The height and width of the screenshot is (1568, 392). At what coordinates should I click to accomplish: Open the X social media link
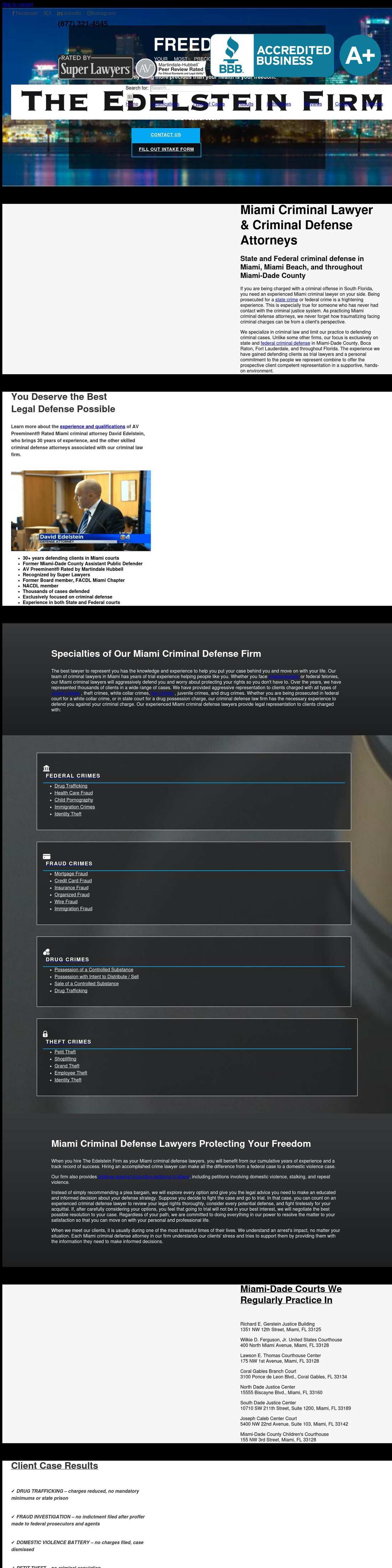pyautogui.click(x=47, y=13)
